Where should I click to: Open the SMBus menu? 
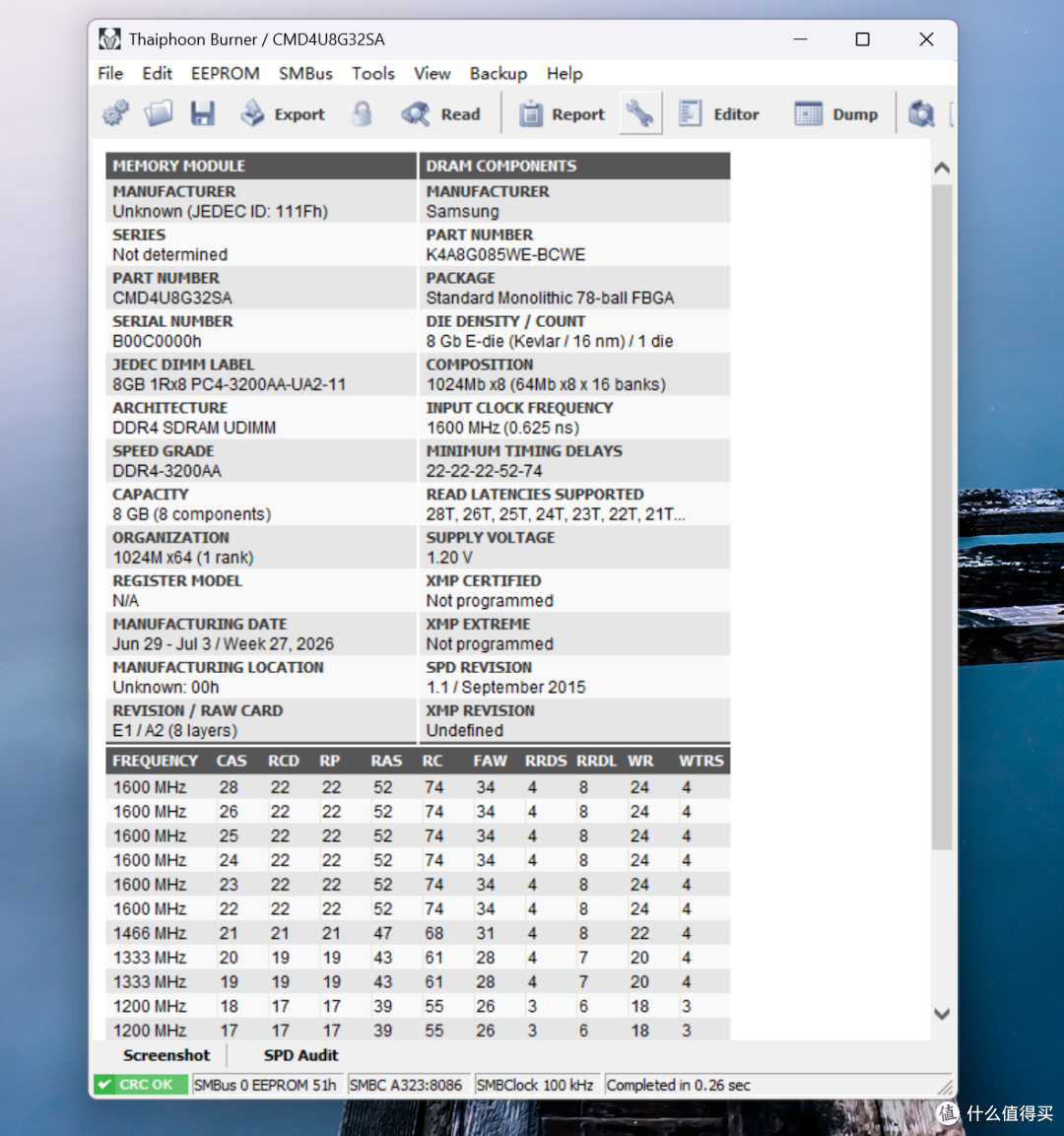pos(305,73)
